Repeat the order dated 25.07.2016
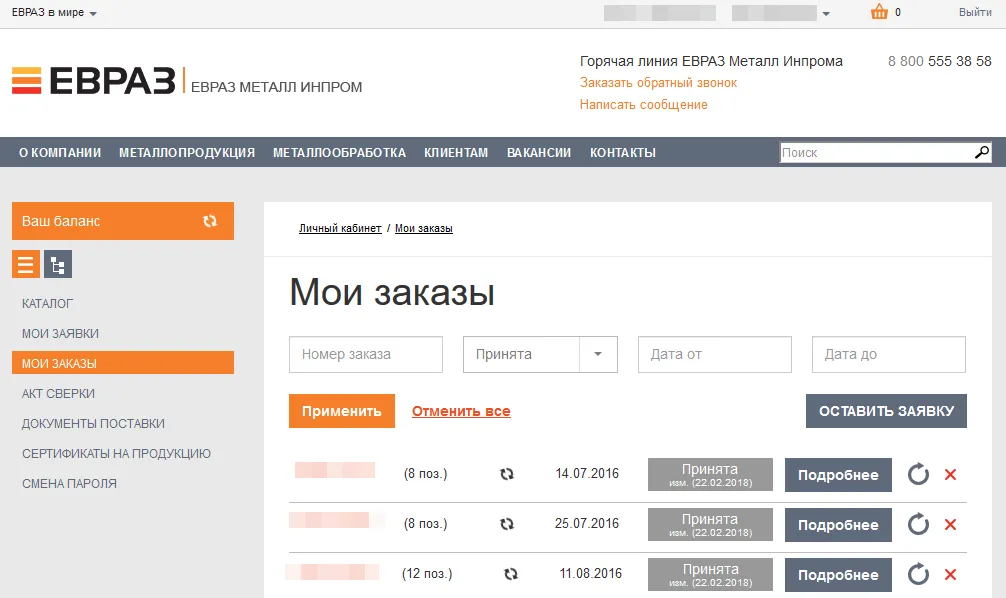The image size is (1006, 598). (x=918, y=524)
